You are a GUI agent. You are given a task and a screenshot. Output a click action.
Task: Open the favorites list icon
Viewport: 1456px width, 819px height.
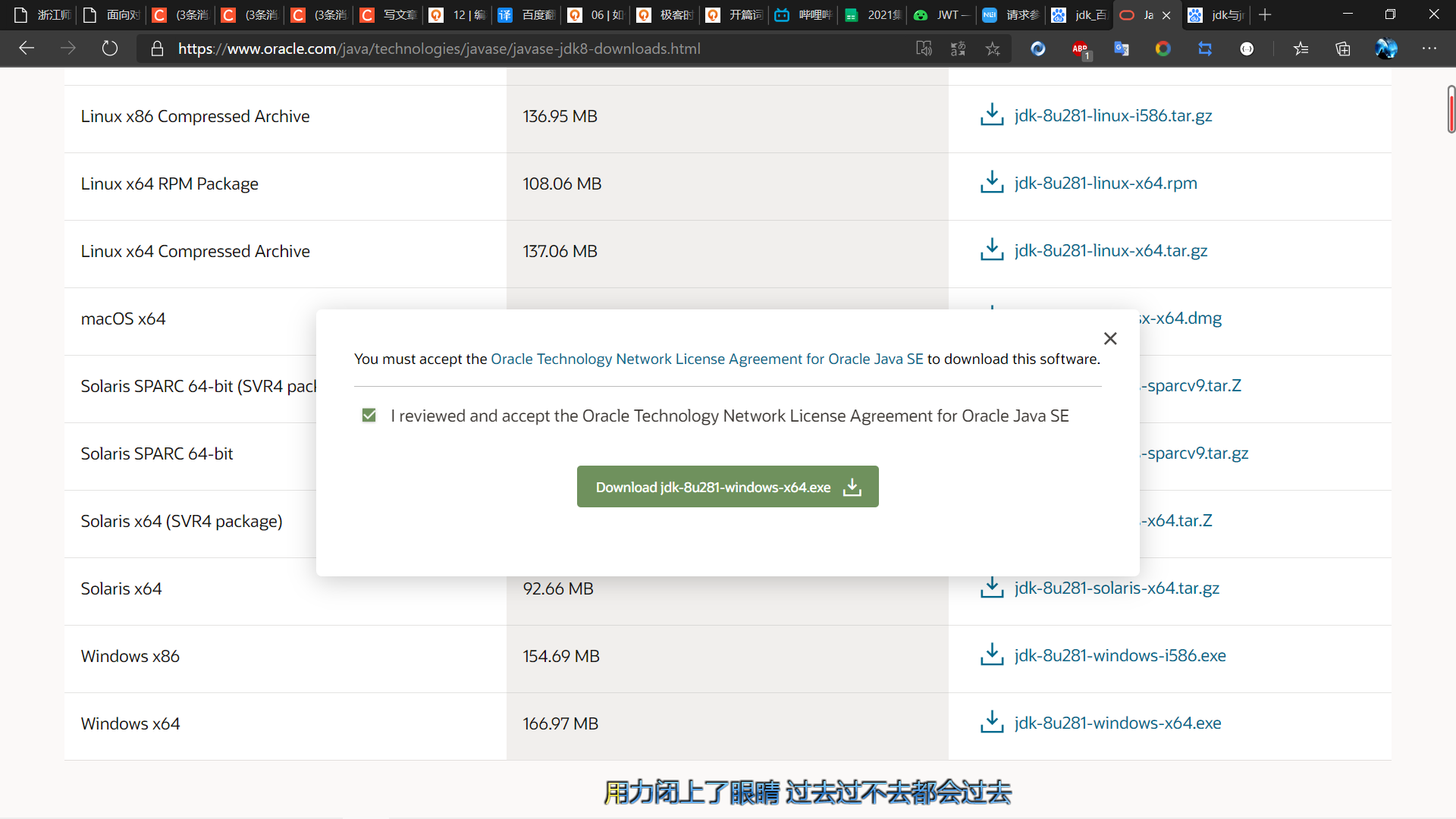pos(1301,49)
